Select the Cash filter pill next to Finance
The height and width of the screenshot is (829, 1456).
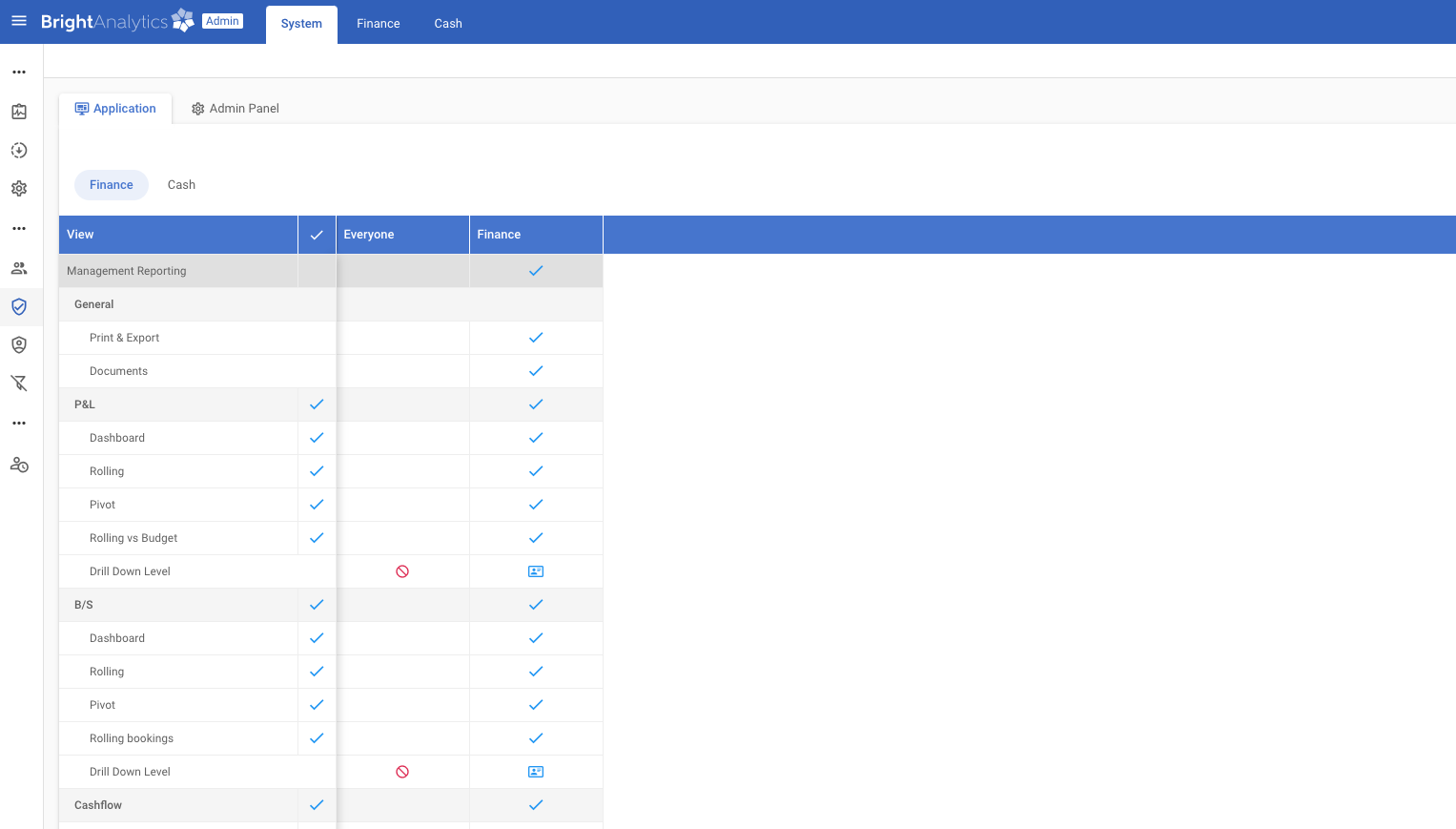coord(181,184)
